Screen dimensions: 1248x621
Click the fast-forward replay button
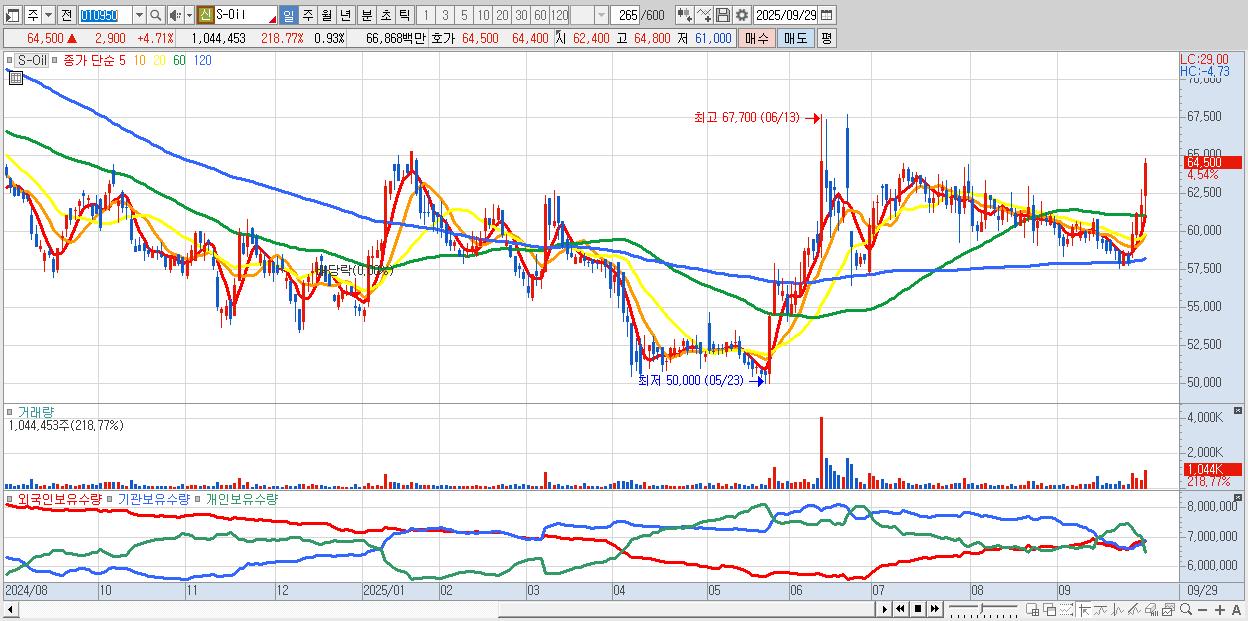click(934, 609)
